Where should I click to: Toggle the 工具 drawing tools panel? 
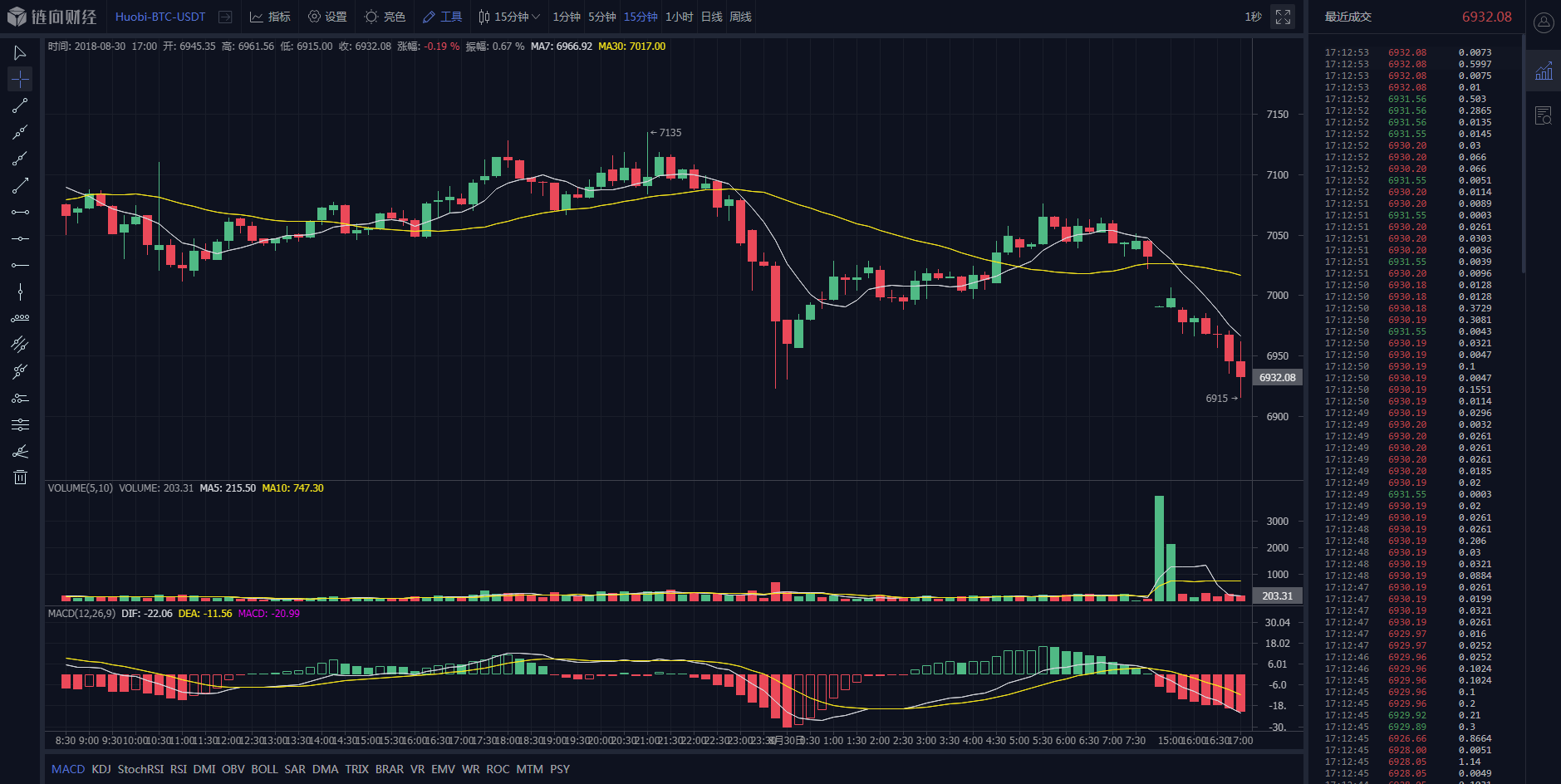pyautogui.click(x=442, y=17)
